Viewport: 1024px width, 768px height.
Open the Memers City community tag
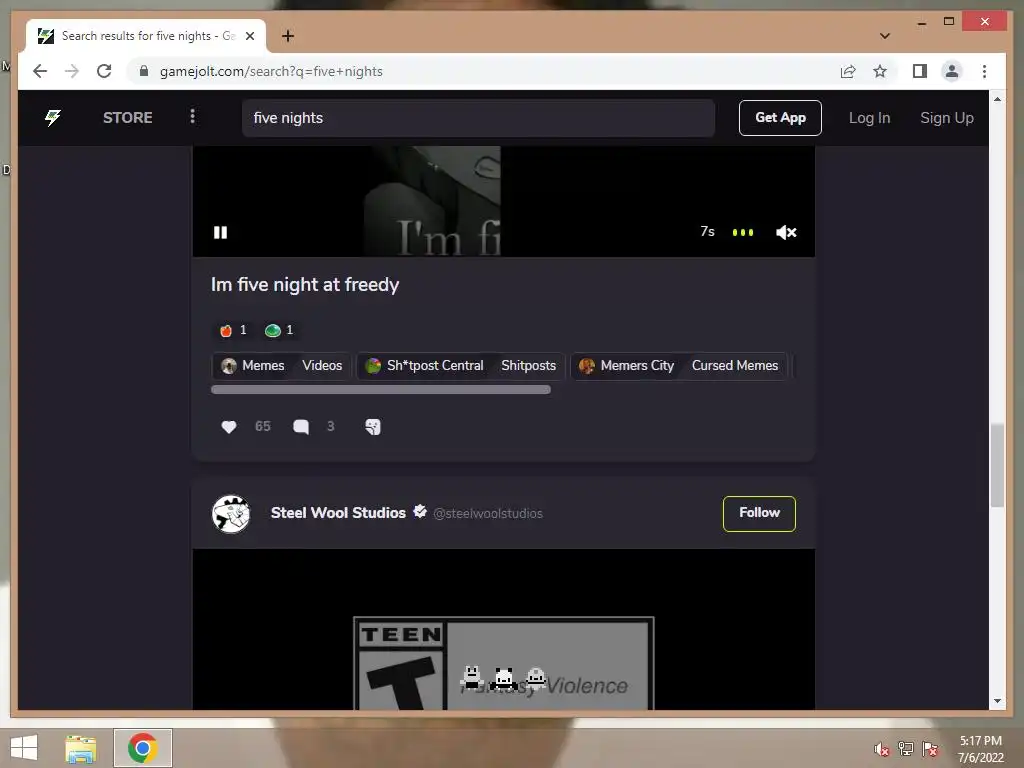pyautogui.click(x=628, y=366)
